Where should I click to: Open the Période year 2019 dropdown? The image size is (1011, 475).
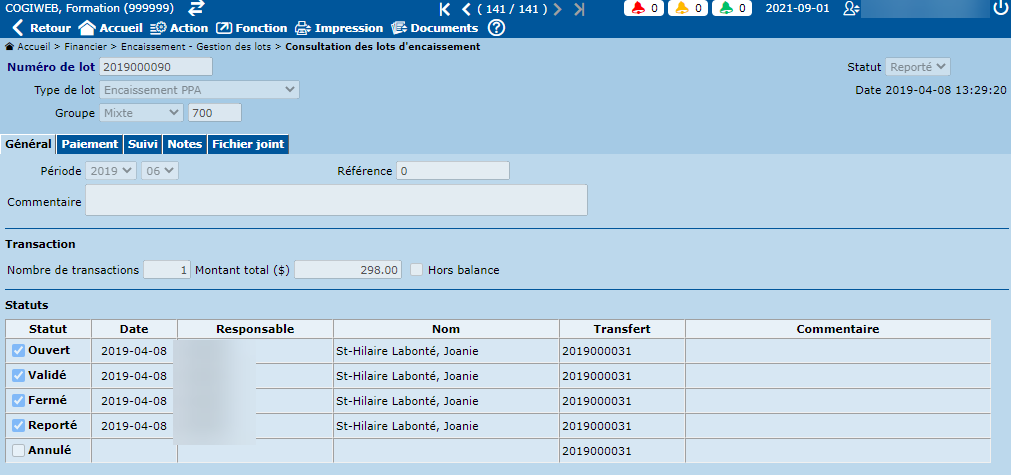(x=111, y=171)
